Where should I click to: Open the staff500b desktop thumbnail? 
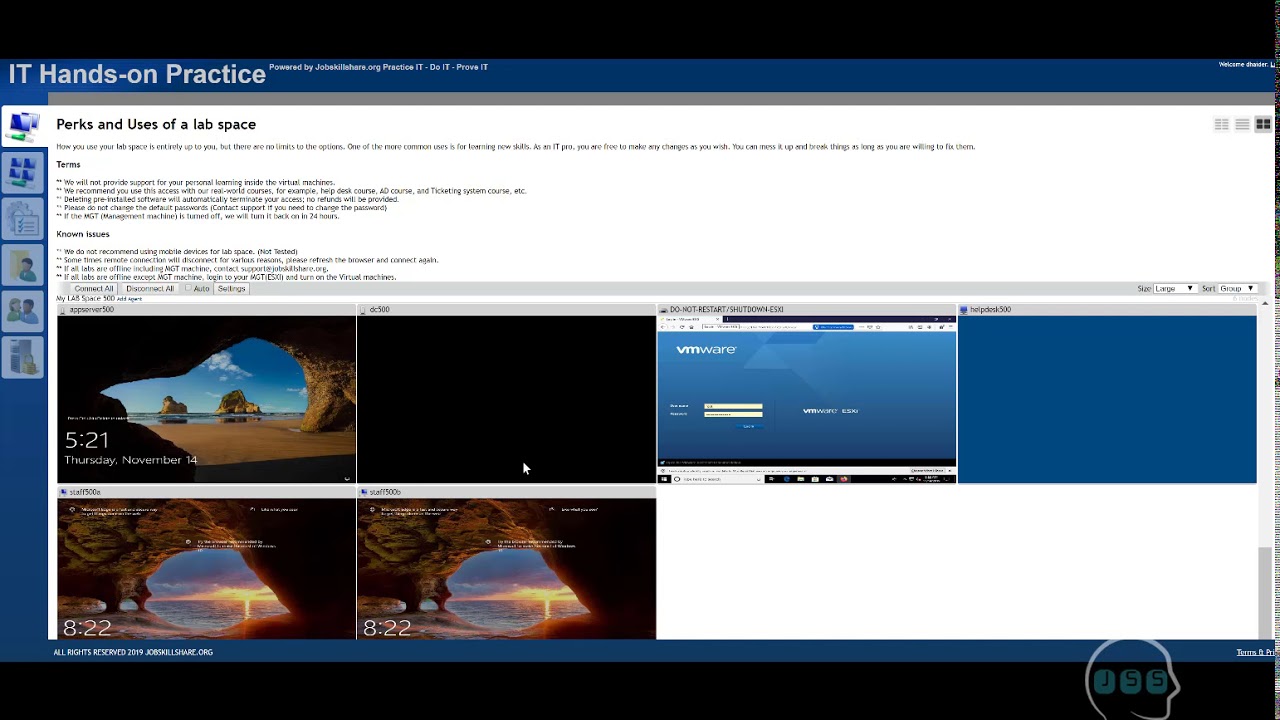506,568
